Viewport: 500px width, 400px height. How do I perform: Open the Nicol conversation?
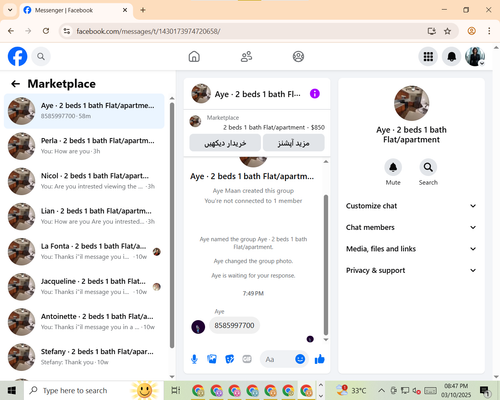pos(84,181)
